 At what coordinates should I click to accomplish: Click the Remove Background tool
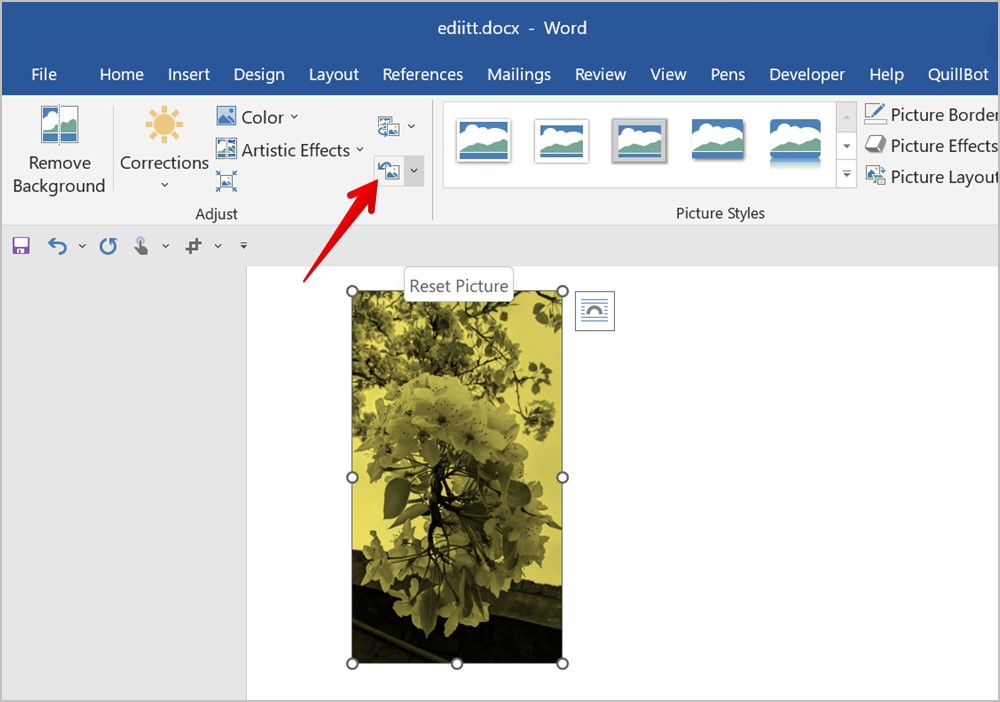coord(59,150)
